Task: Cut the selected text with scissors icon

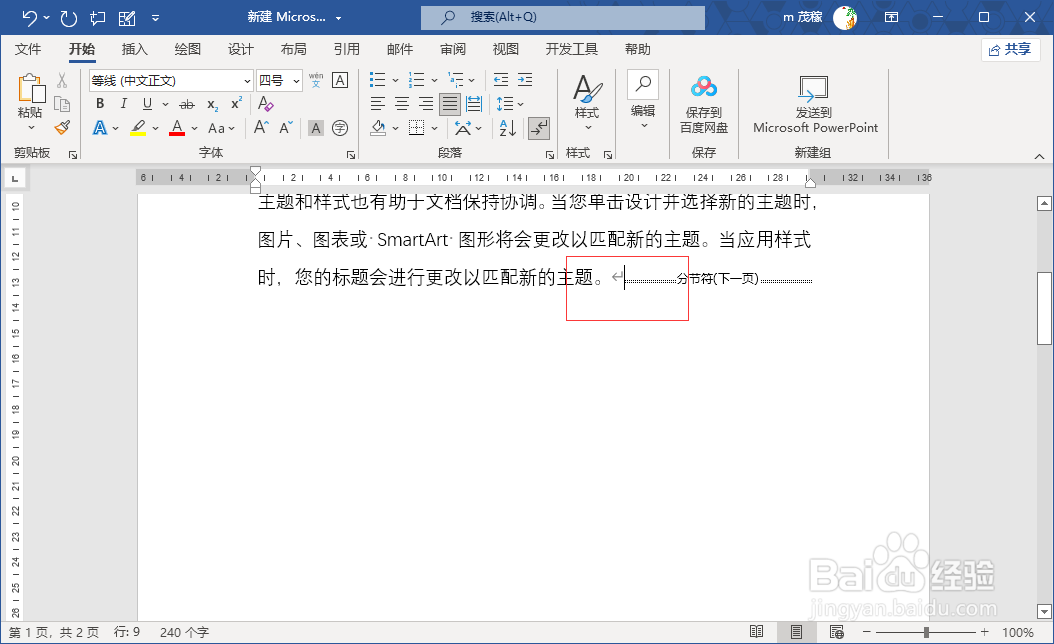Action: click(x=62, y=81)
